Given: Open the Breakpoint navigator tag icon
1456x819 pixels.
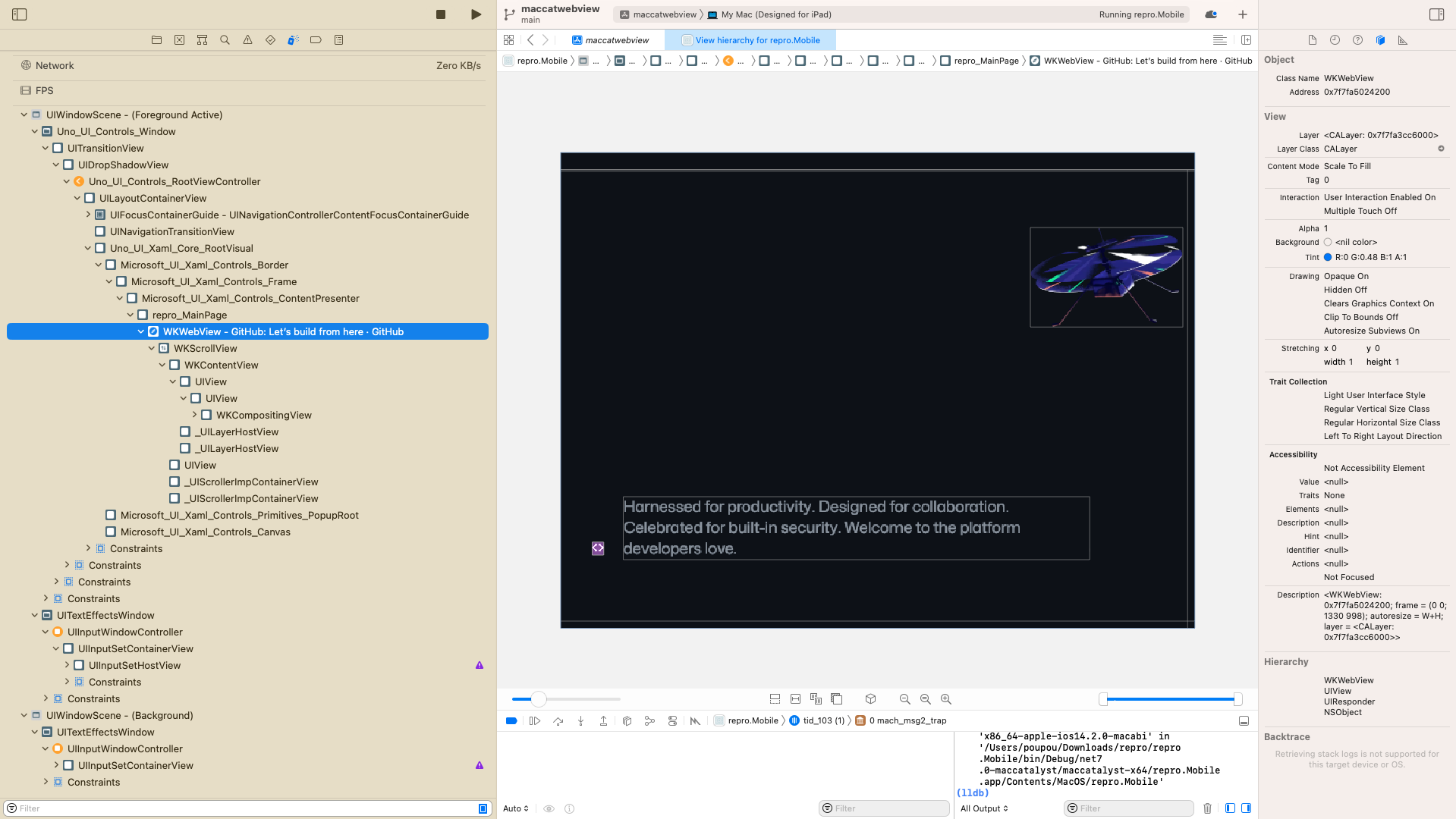Looking at the screenshot, I should [316, 39].
